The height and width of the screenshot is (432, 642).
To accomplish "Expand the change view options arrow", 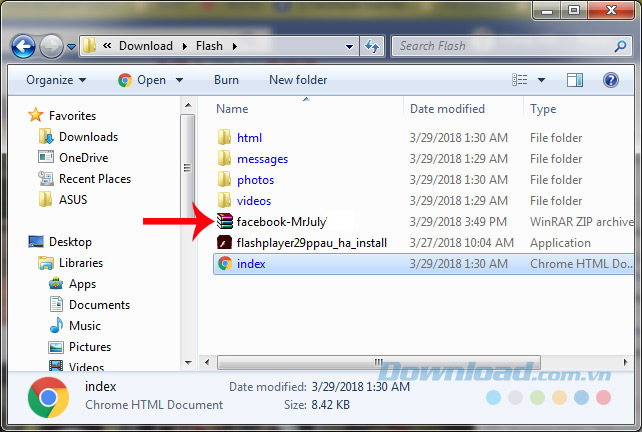I will (542, 80).
